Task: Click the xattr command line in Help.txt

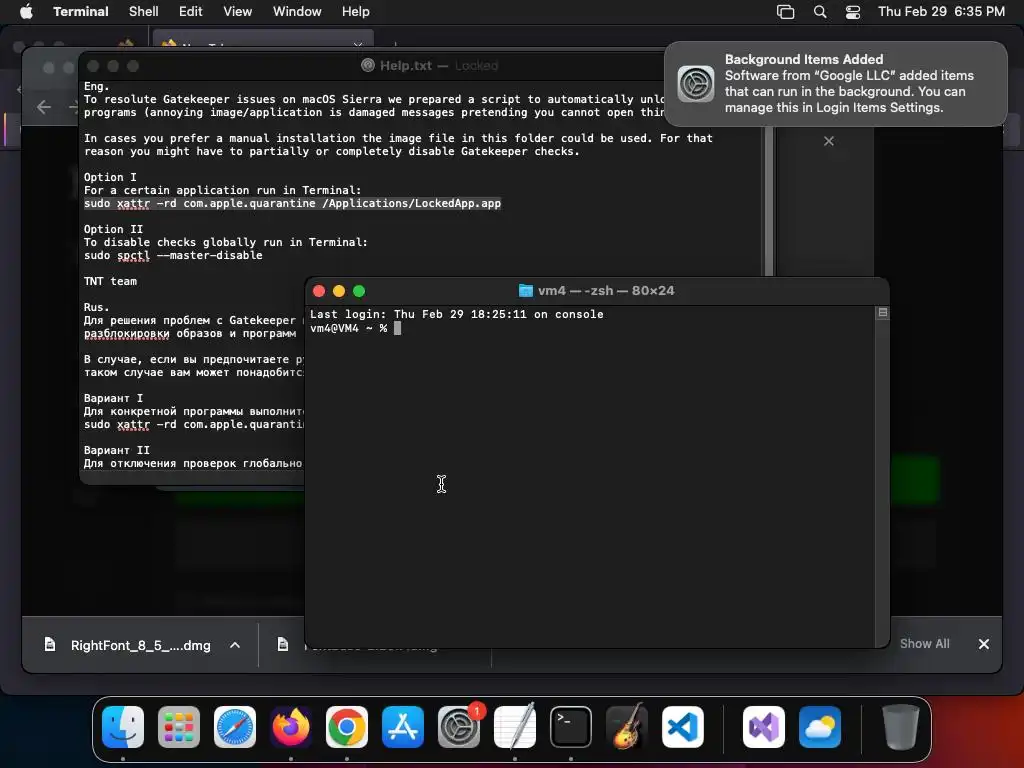Action: pyautogui.click(x=293, y=203)
